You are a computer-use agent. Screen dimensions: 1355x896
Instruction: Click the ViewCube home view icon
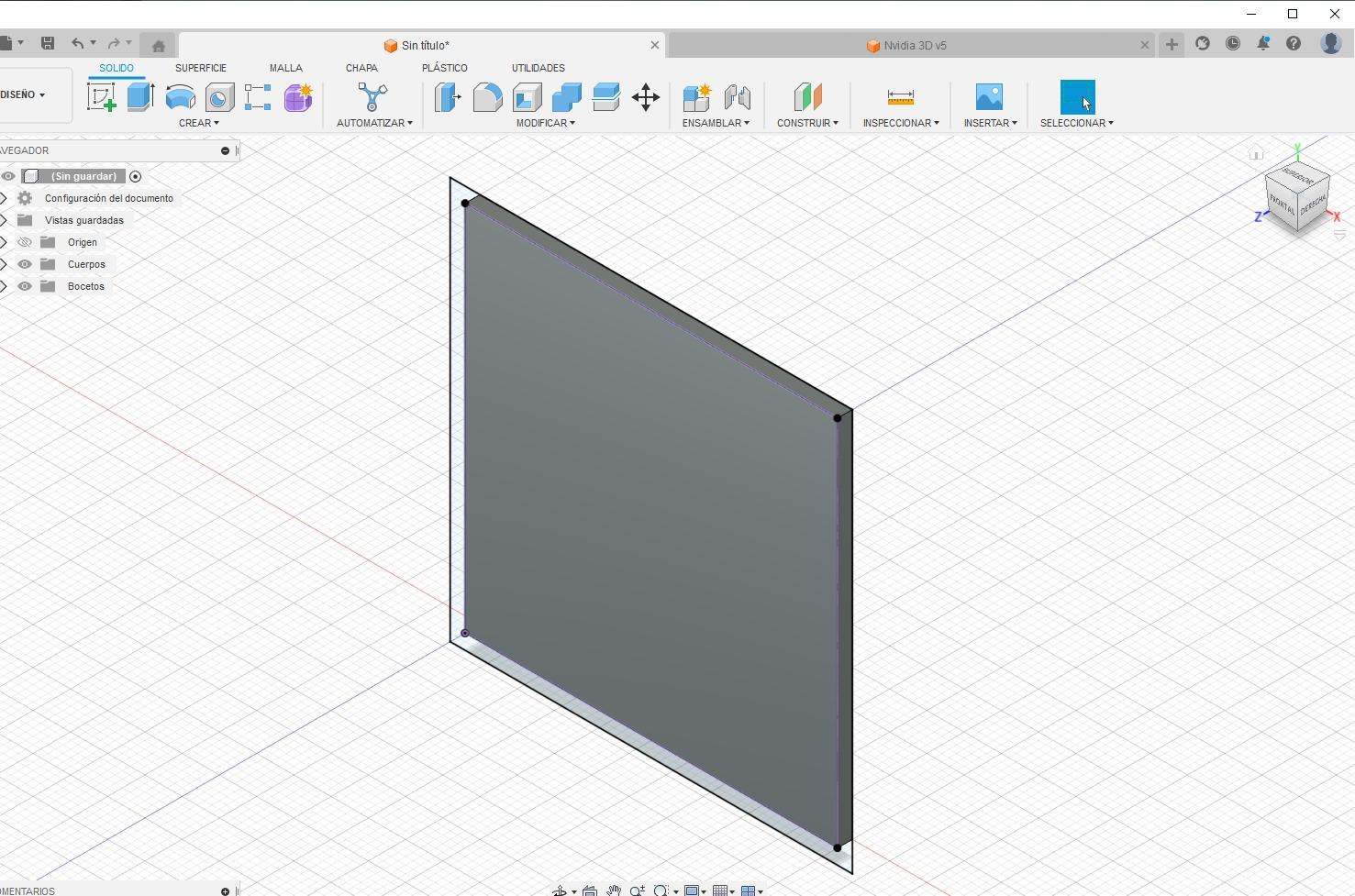[1256, 153]
